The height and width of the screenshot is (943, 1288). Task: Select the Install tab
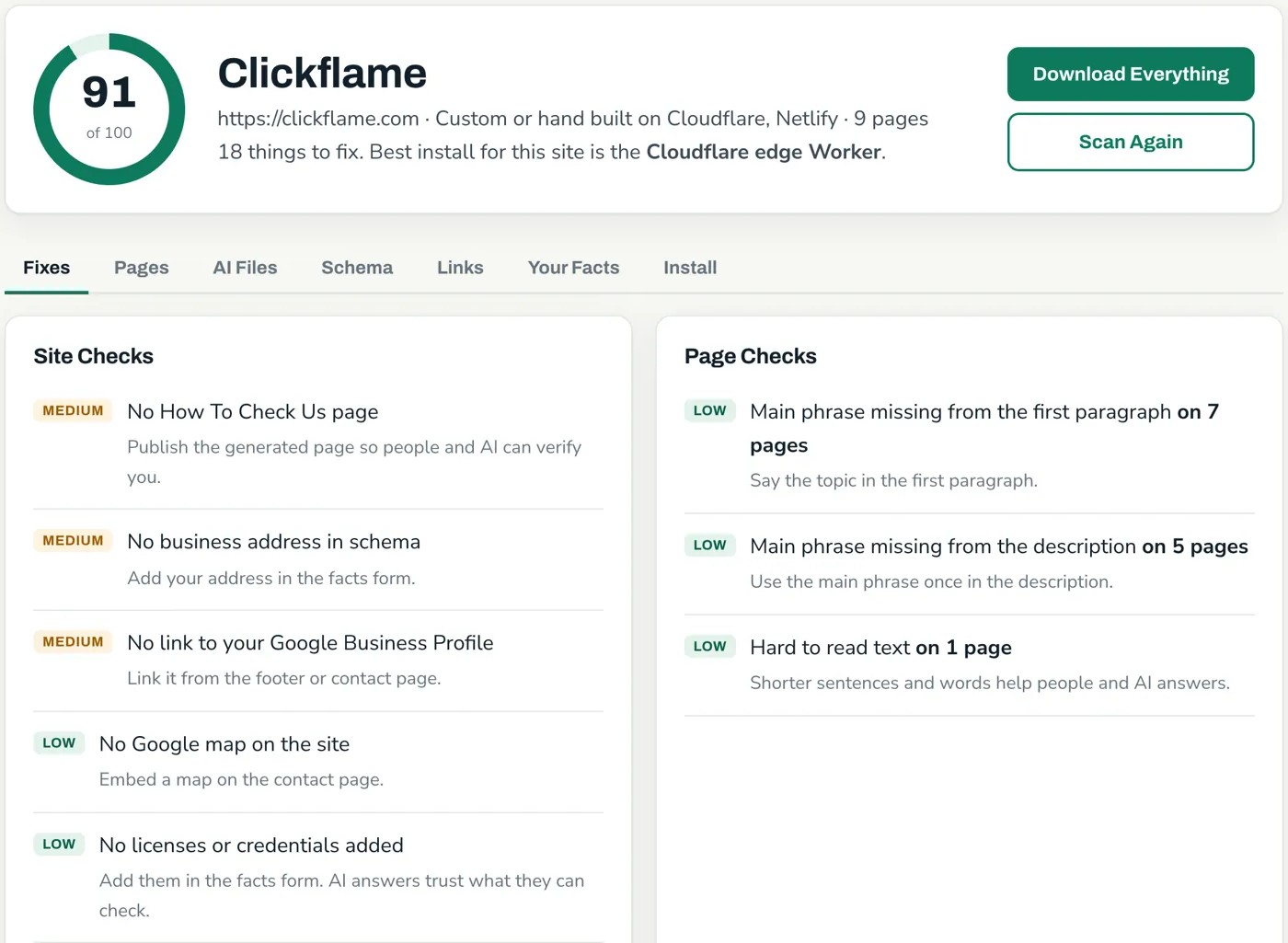(690, 268)
